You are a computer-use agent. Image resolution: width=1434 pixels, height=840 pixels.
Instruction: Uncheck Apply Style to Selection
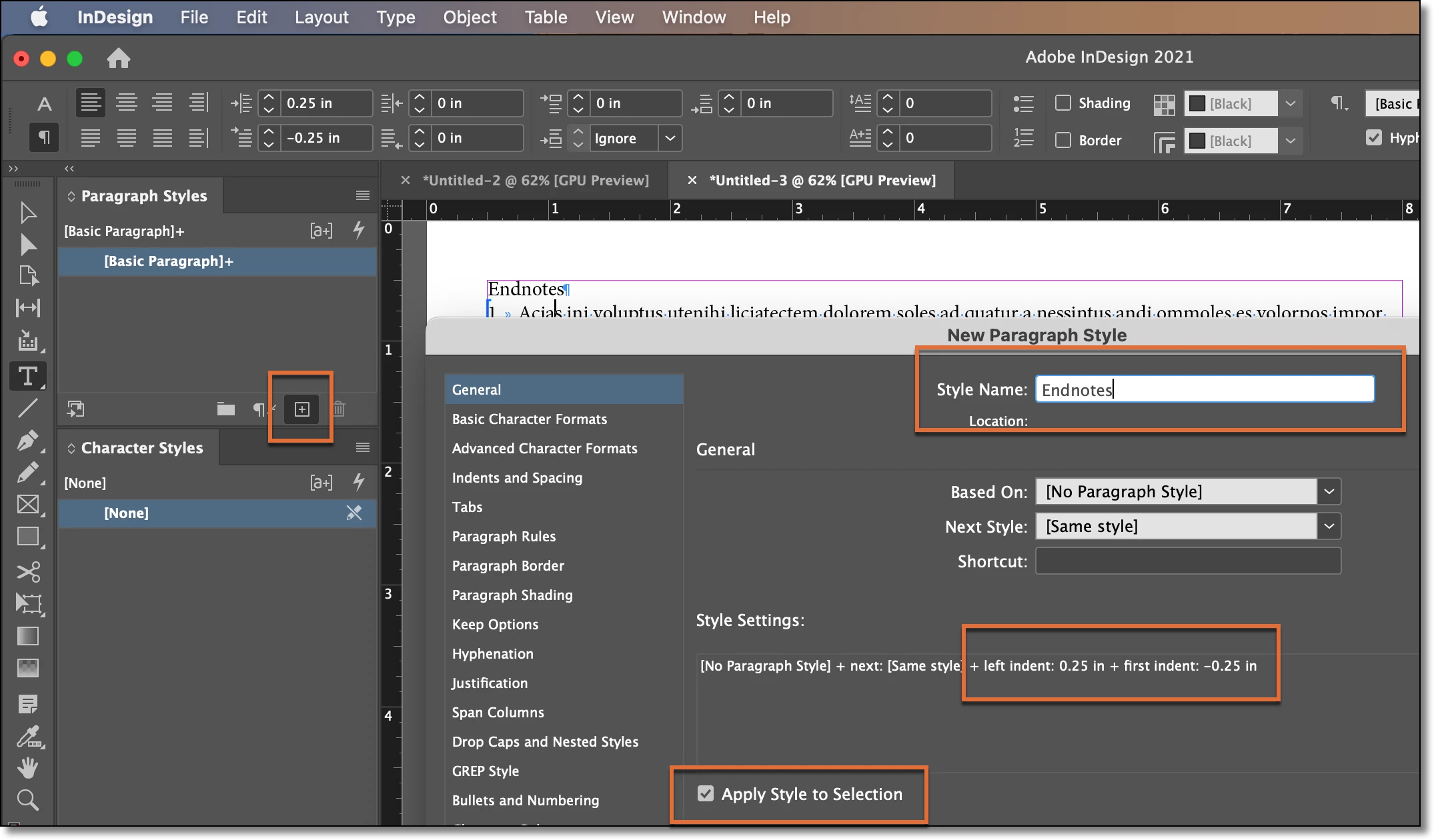705,794
